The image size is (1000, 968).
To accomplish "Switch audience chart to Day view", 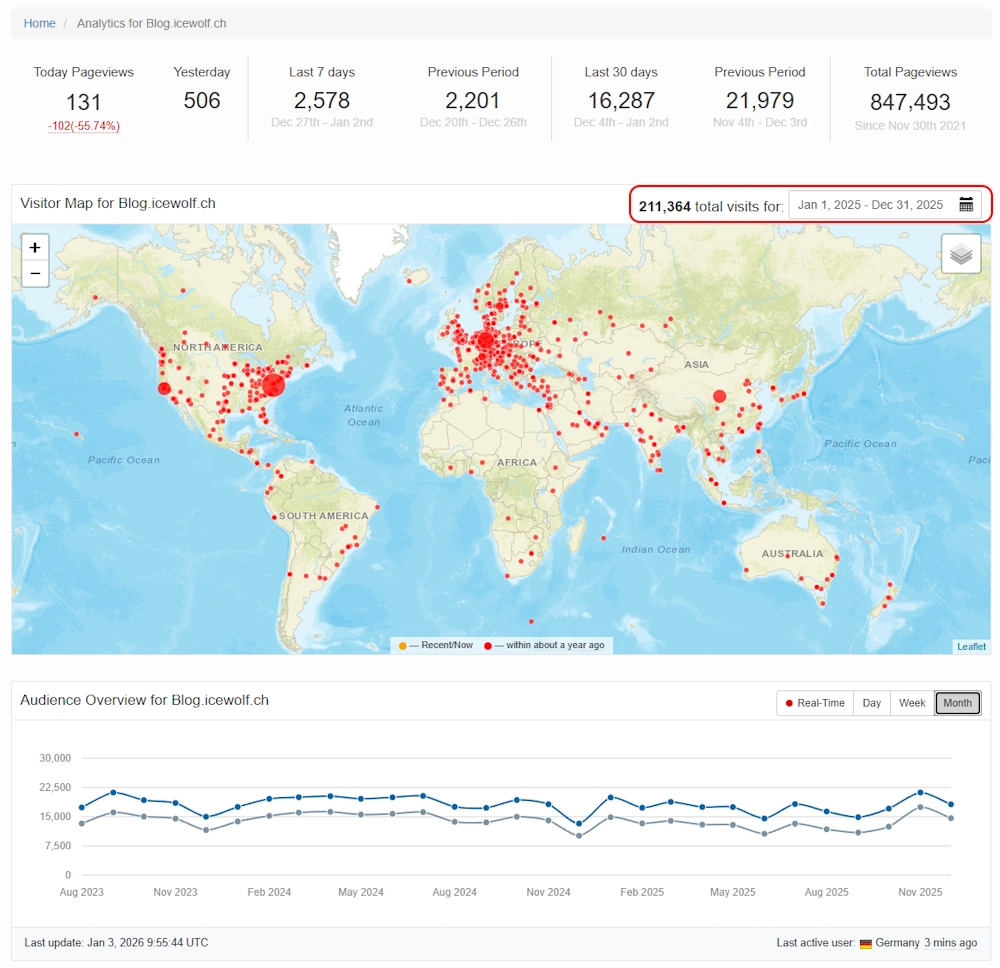I will pyautogui.click(x=872, y=703).
